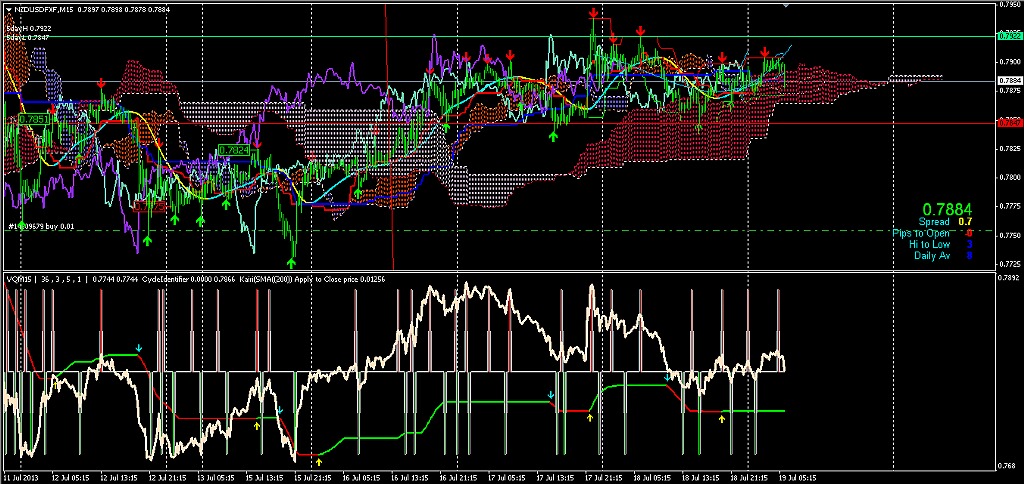Click 12 Jul 13:15 on the time axis

tap(121, 477)
